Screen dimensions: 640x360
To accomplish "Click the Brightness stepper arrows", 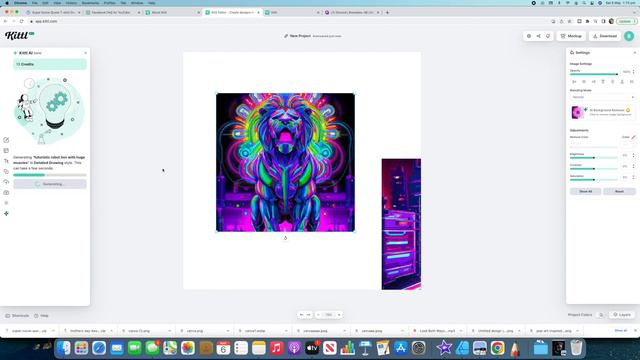I will (x=633, y=156).
